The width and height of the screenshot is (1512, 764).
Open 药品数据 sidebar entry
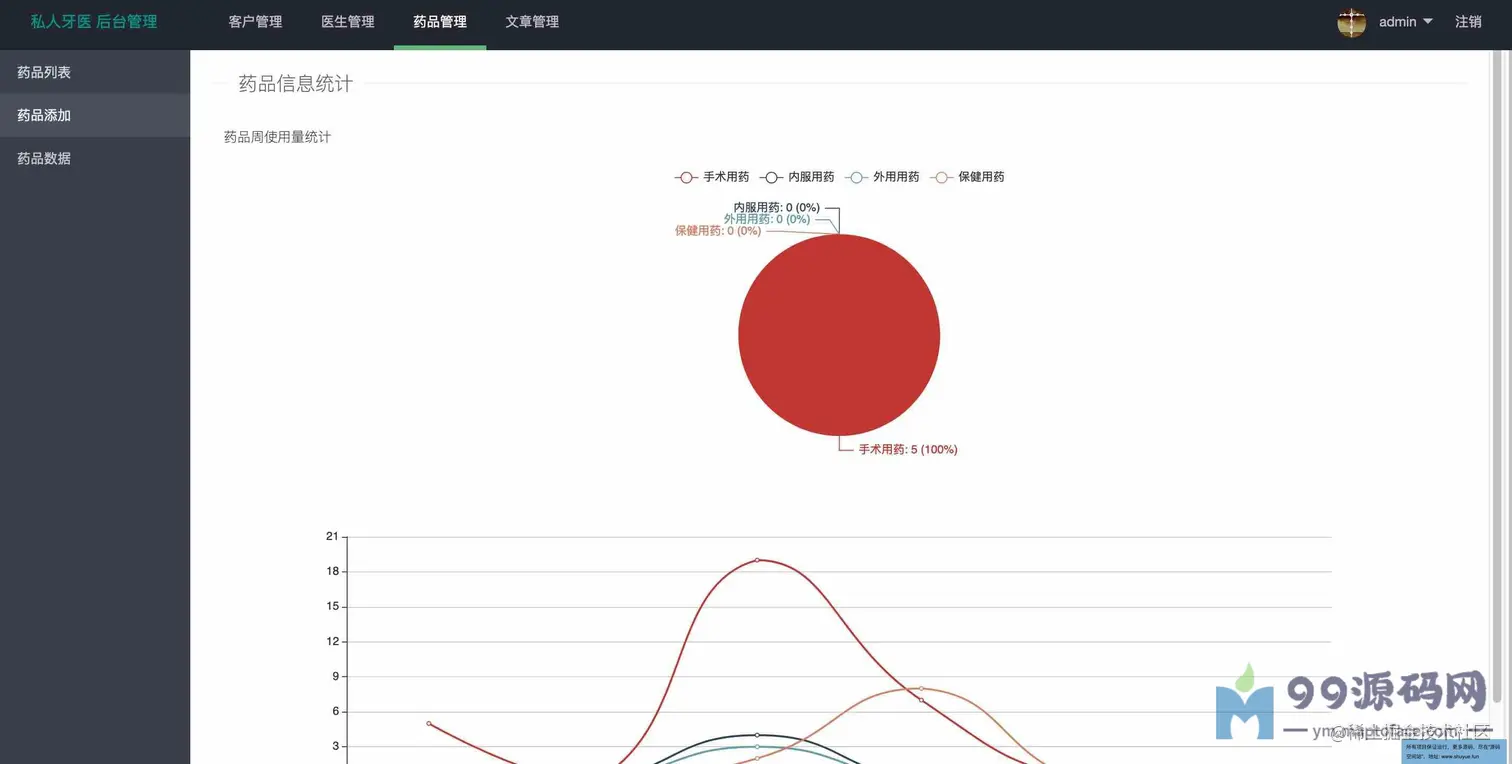[95, 158]
